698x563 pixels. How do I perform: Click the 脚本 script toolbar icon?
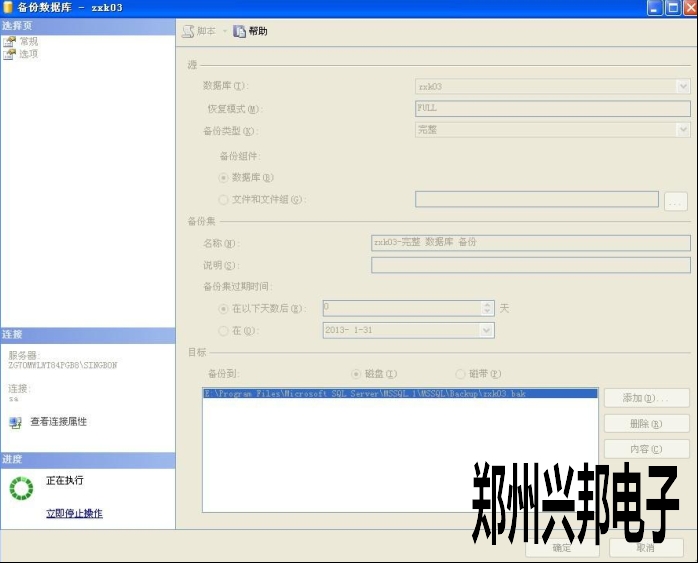(188, 31)
